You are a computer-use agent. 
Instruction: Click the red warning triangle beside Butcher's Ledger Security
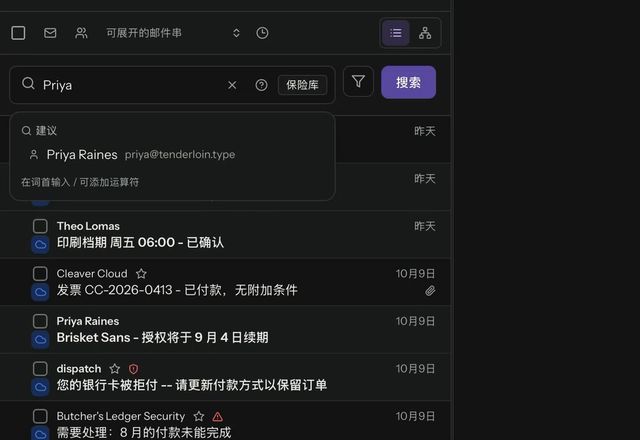(218, 416)
